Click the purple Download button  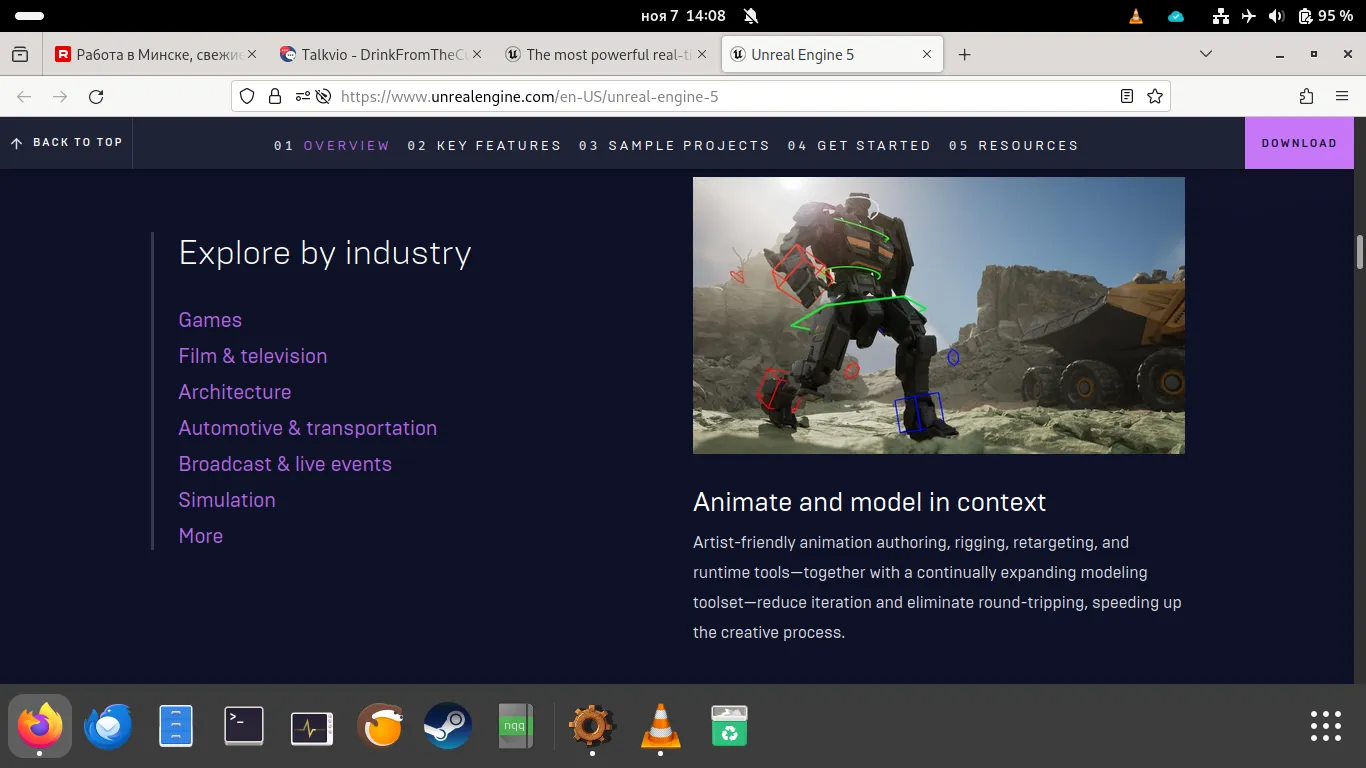coord(1299,143)
